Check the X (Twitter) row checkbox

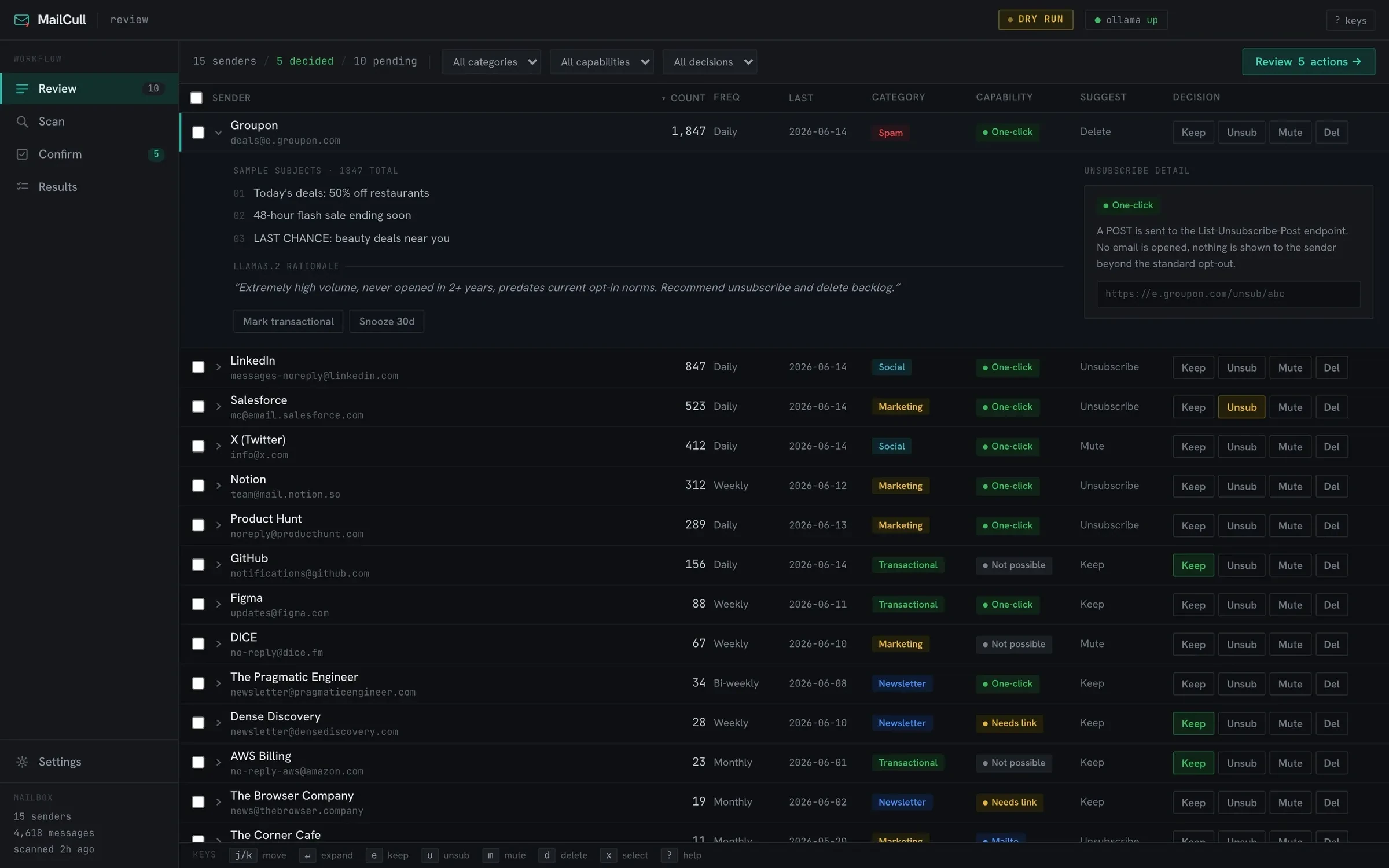[198, 446]
